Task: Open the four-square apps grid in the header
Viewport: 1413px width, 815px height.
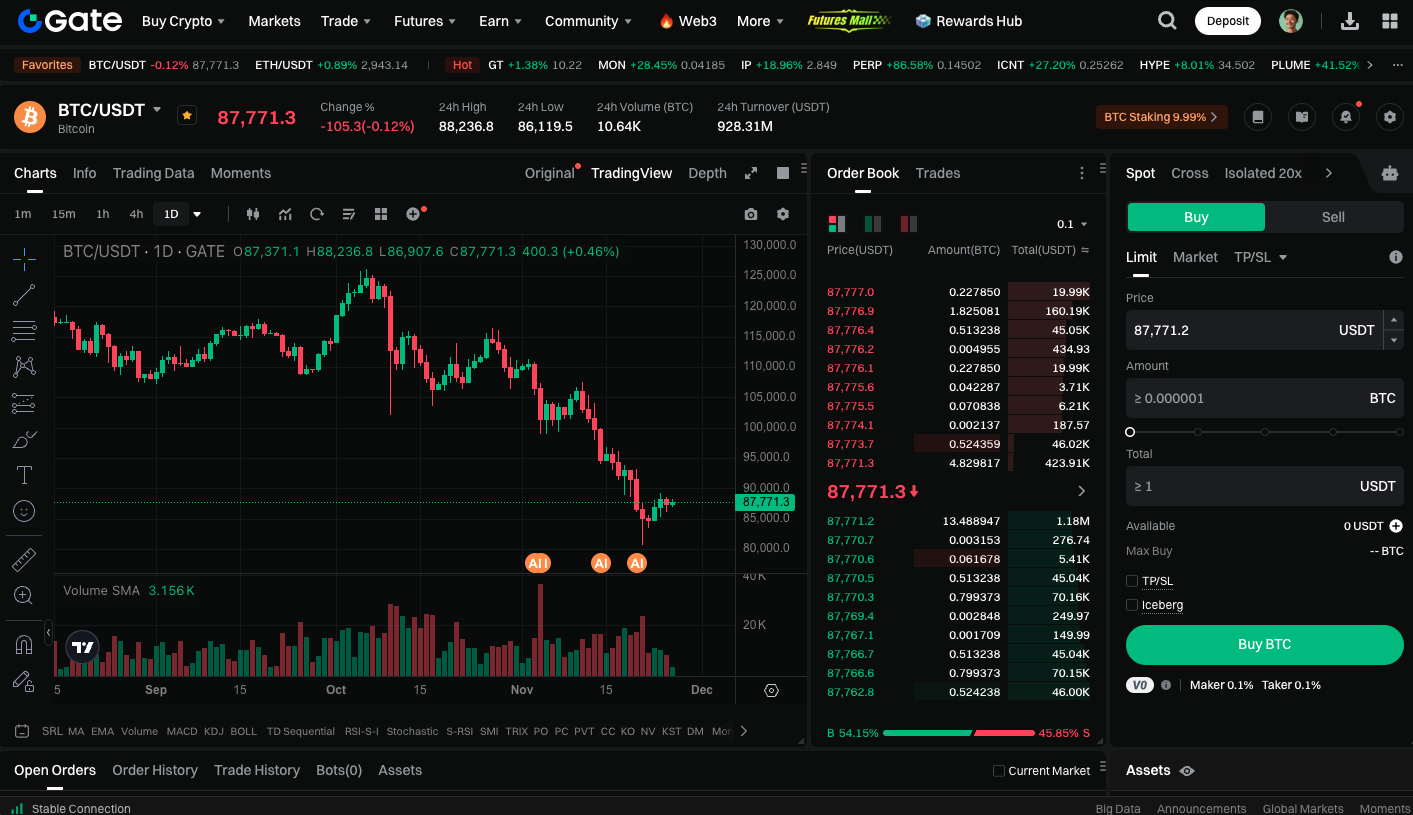Action: [1389, 21]
